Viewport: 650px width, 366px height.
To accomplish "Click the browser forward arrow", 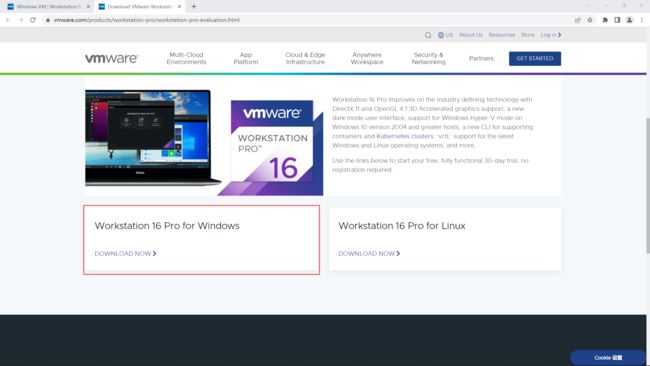I will [x=20, y=20].
